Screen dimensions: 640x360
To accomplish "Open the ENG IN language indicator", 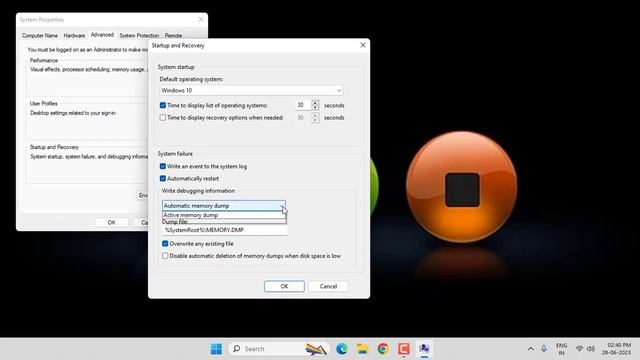I will point(562,349).
